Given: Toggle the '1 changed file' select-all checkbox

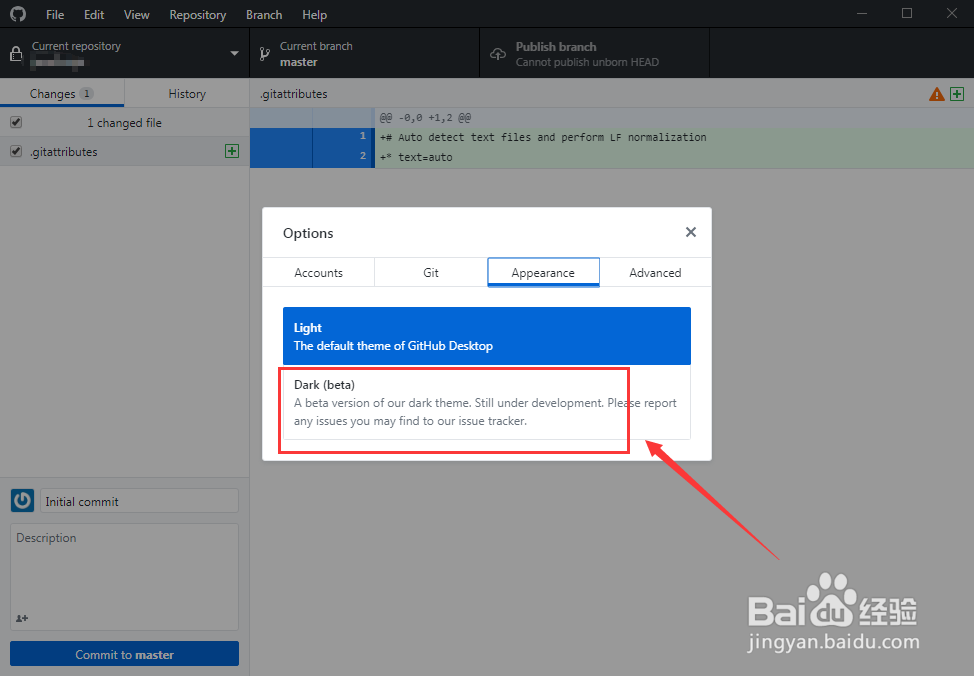Looking at the screenshot, I should point(16,122).
